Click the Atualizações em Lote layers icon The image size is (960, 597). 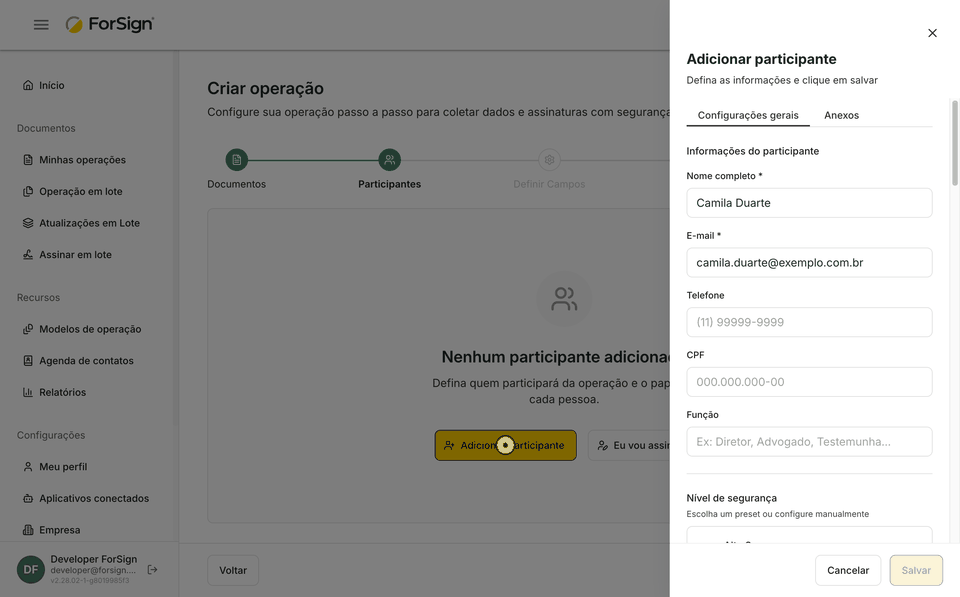28,223
